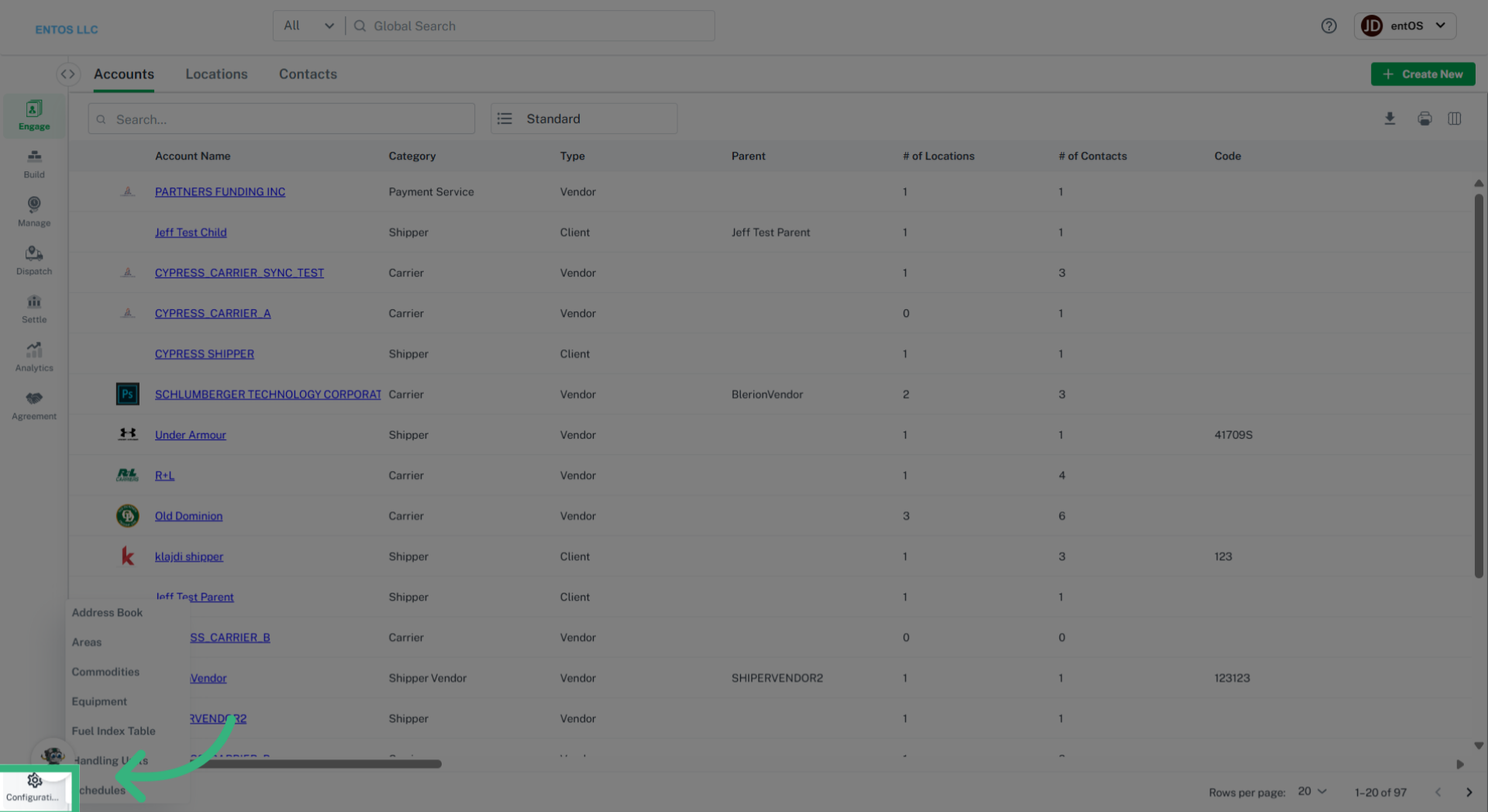Change rows per page from 20
Screen dimensions: 1488x812
(1311, 791)
